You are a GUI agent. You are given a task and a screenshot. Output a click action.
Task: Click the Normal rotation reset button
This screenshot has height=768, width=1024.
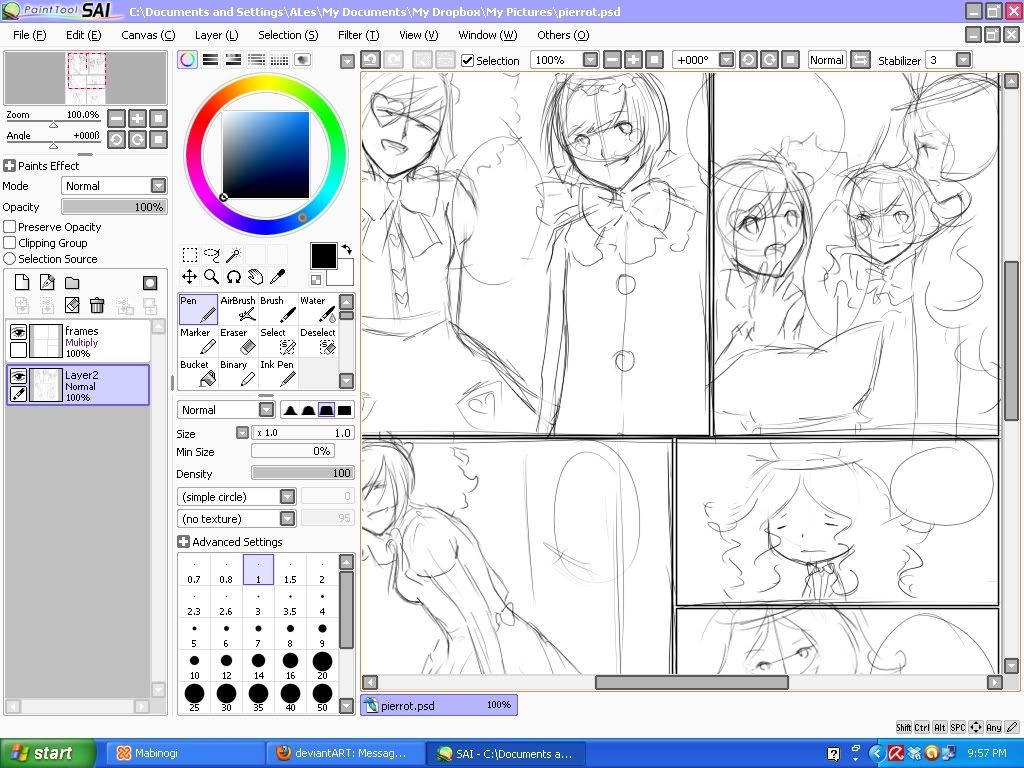tap(826, 60)
